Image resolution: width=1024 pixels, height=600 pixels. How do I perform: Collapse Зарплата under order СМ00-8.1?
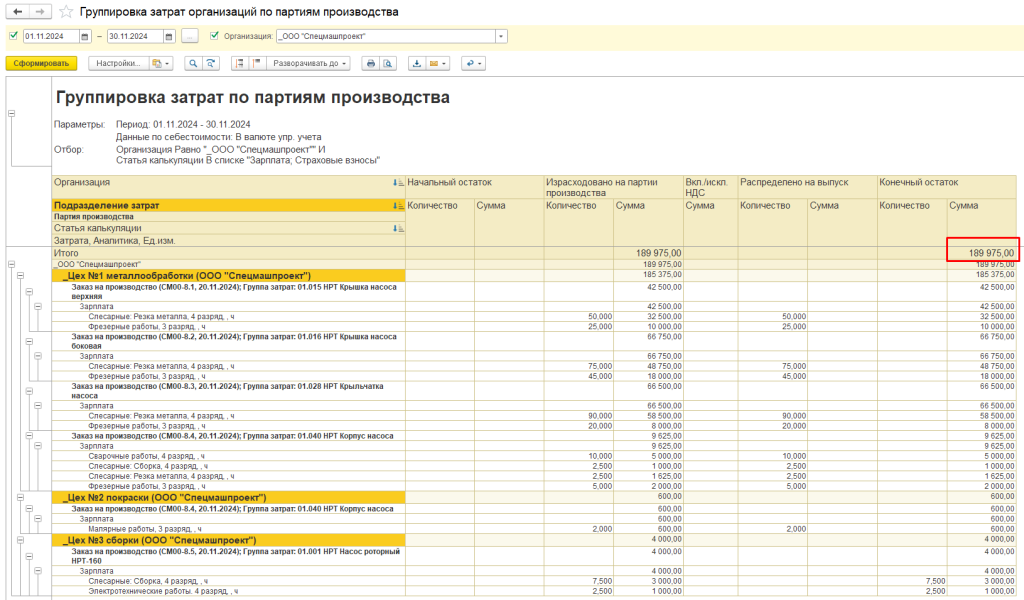(38, 306)
